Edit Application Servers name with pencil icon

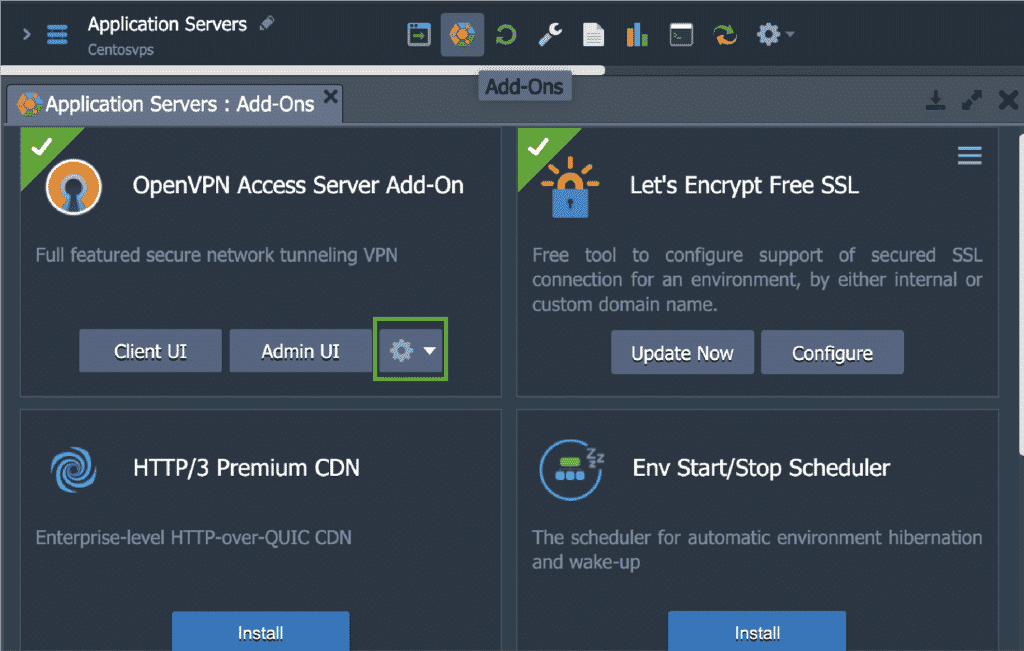coord(266,24)
